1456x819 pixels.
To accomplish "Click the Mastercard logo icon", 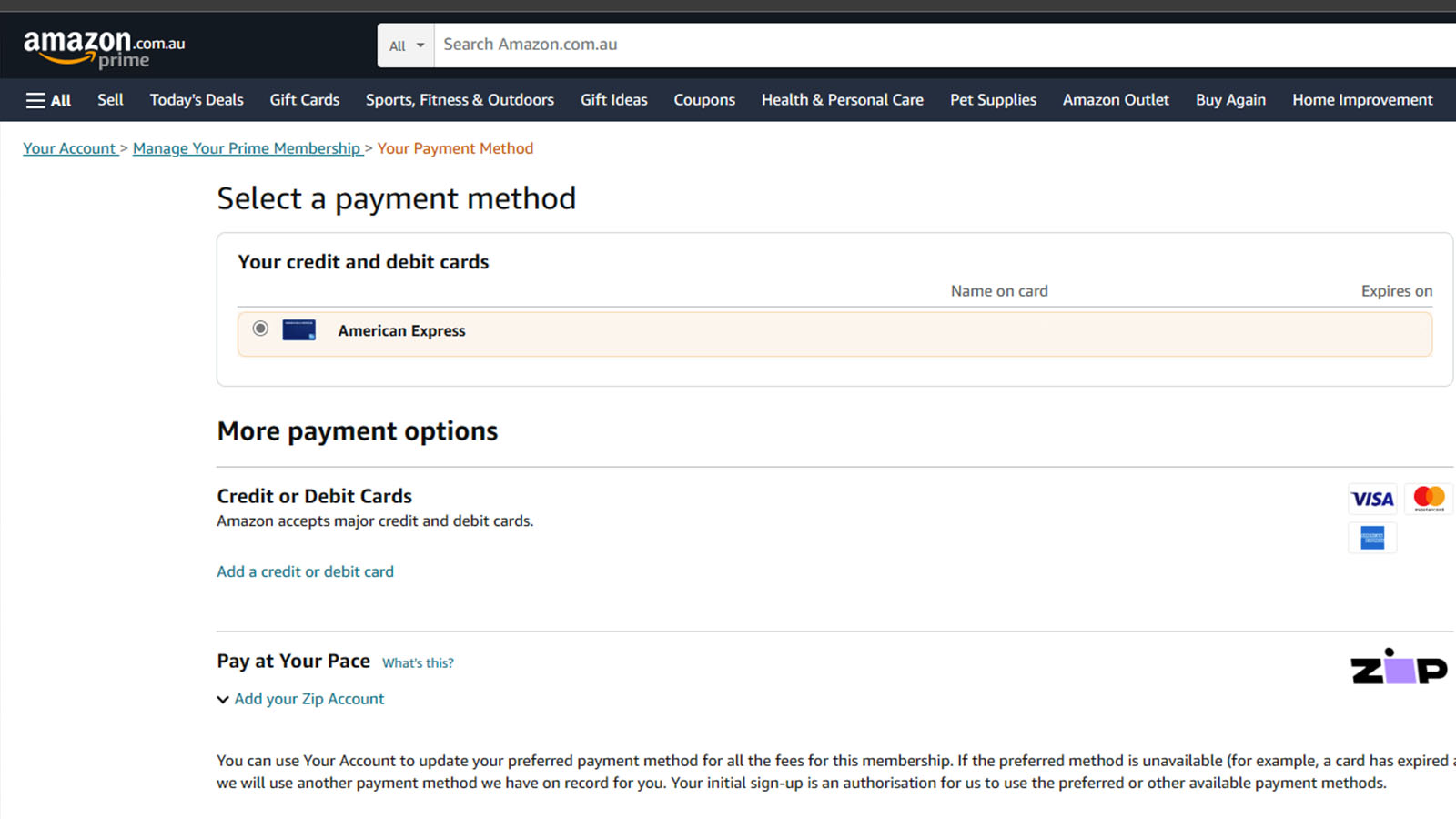I will pos(1429,499).
